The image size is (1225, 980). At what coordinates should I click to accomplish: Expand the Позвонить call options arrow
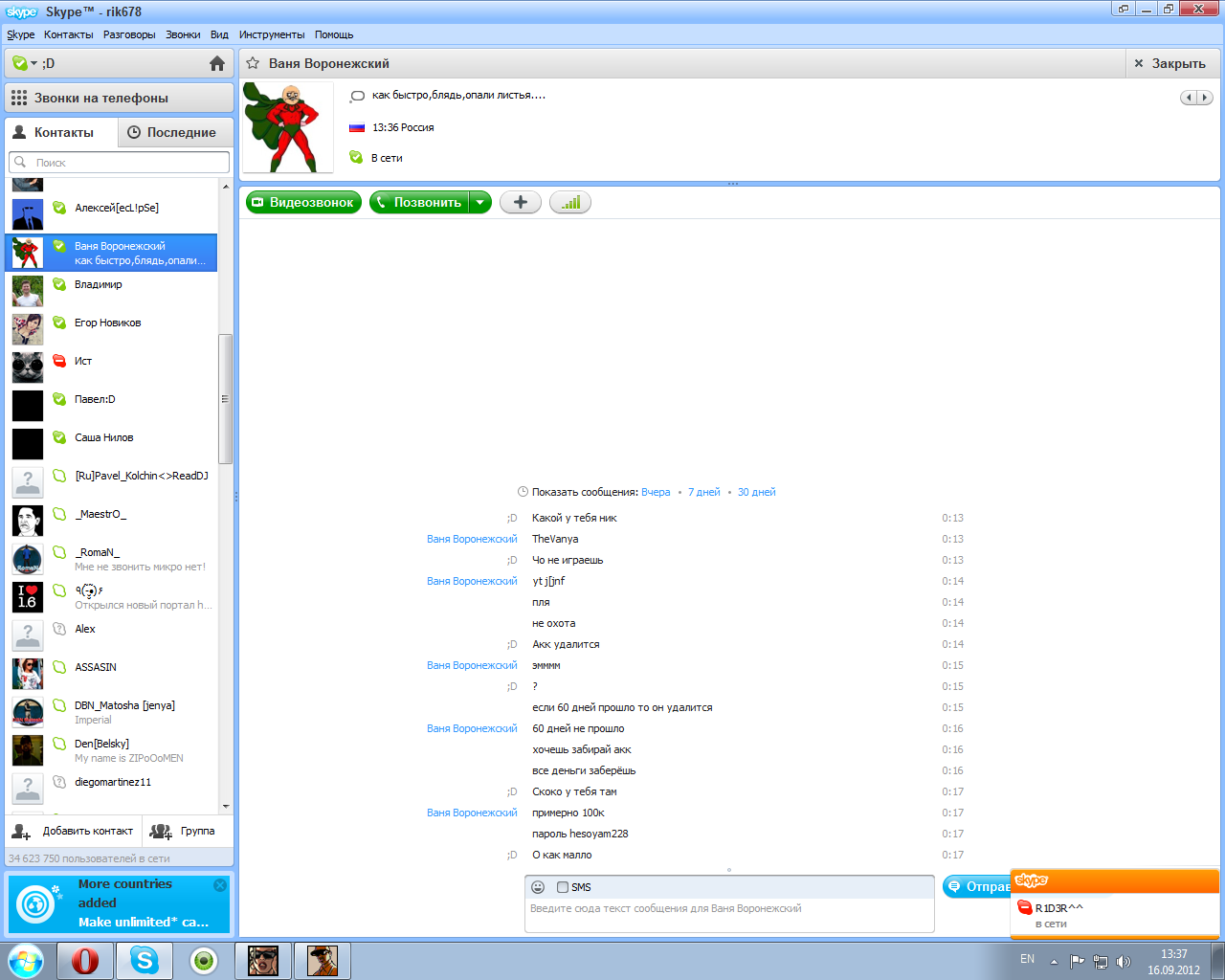[x=480, y=202]
